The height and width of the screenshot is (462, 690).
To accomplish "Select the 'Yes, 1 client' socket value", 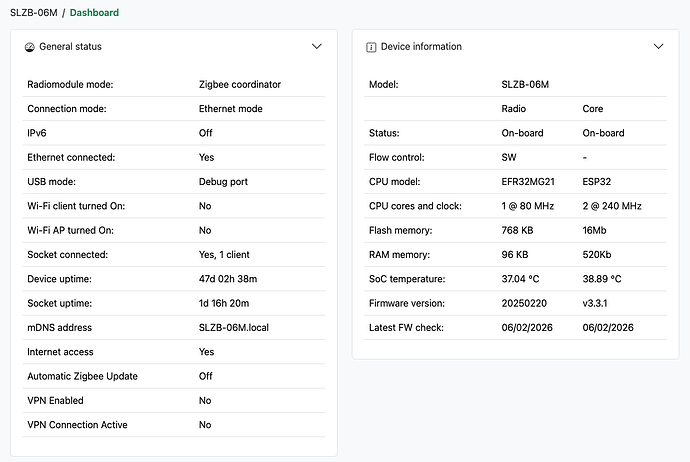I will (x=224, y=254).
